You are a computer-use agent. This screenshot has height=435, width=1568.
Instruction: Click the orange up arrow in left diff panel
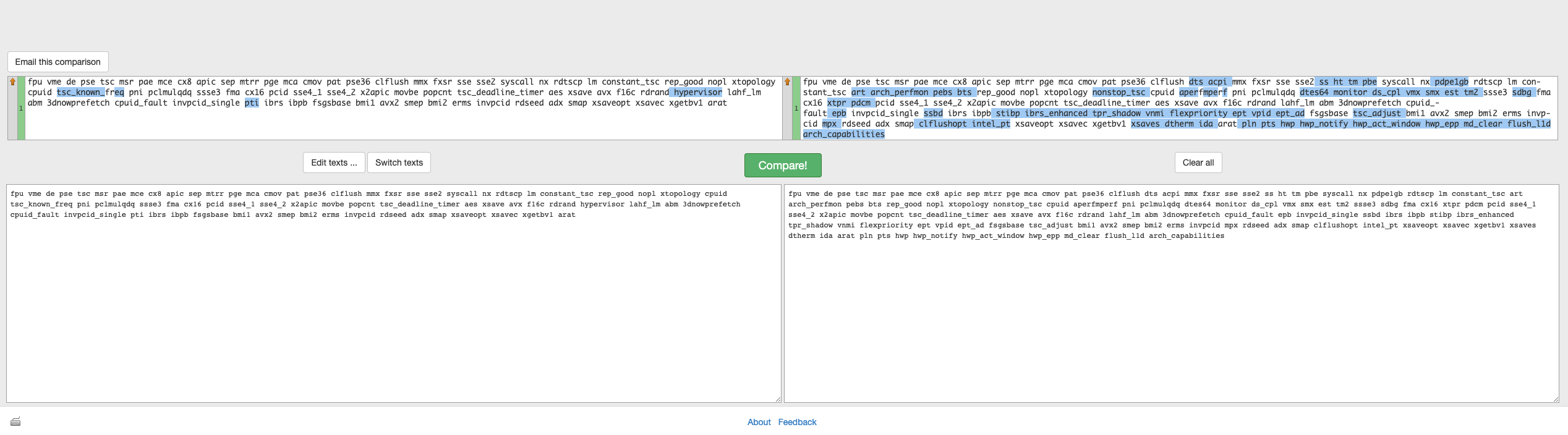point(12,82)
